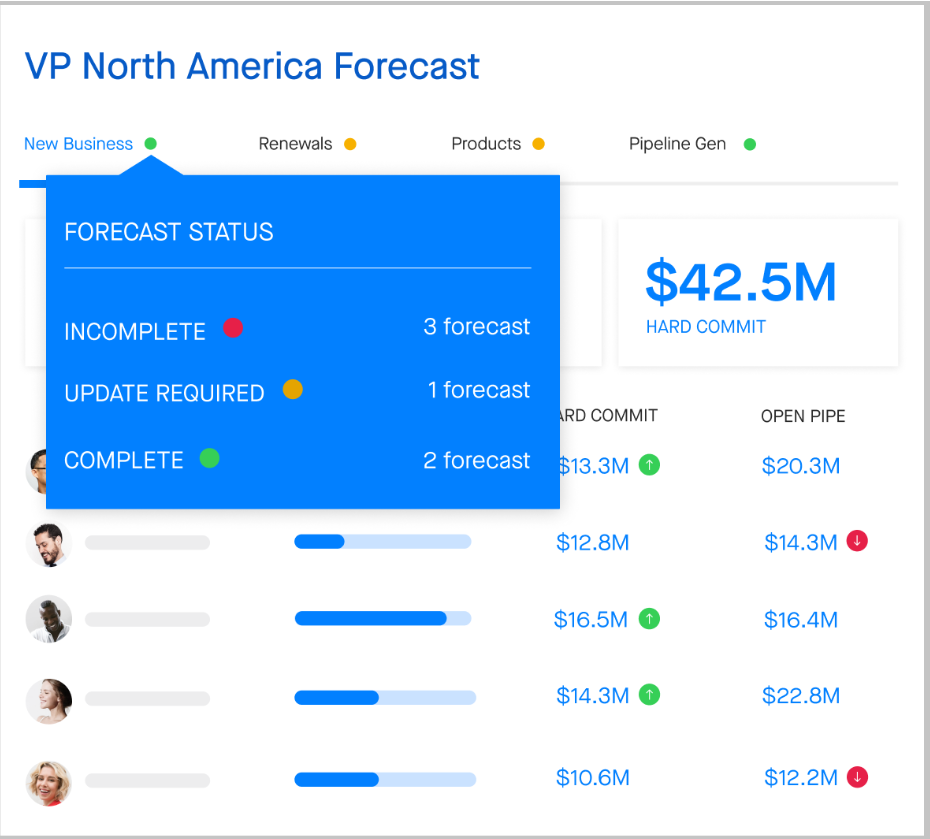Click the red down arrow next to $12.2M
Image resolution: width=930 pixels, height=839 pixels.
click(x=857, y=777)
